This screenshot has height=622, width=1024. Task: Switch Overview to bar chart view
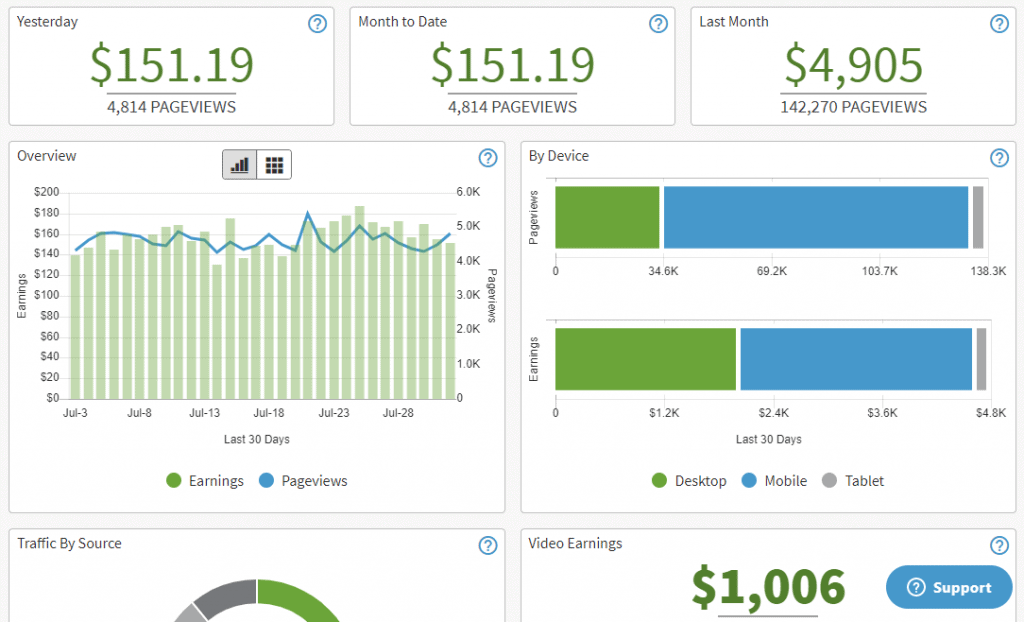[240, 165]
